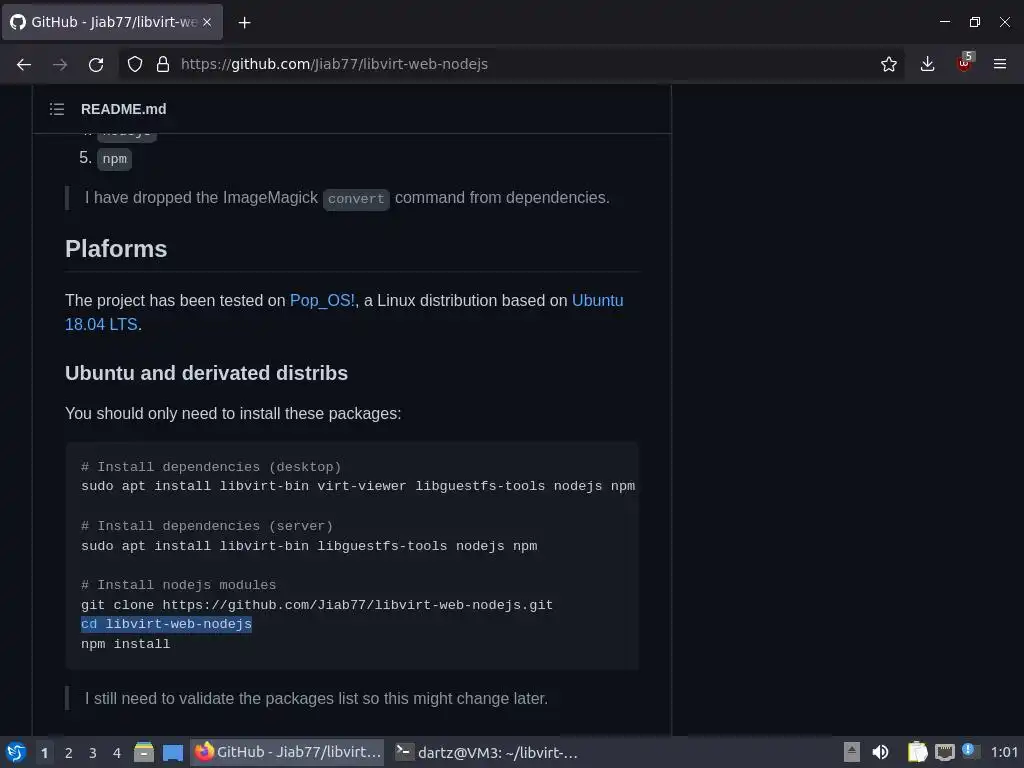The image size is (1024, 768).
Task: Open the volume speaker tray icon
Action: (880, 752)
